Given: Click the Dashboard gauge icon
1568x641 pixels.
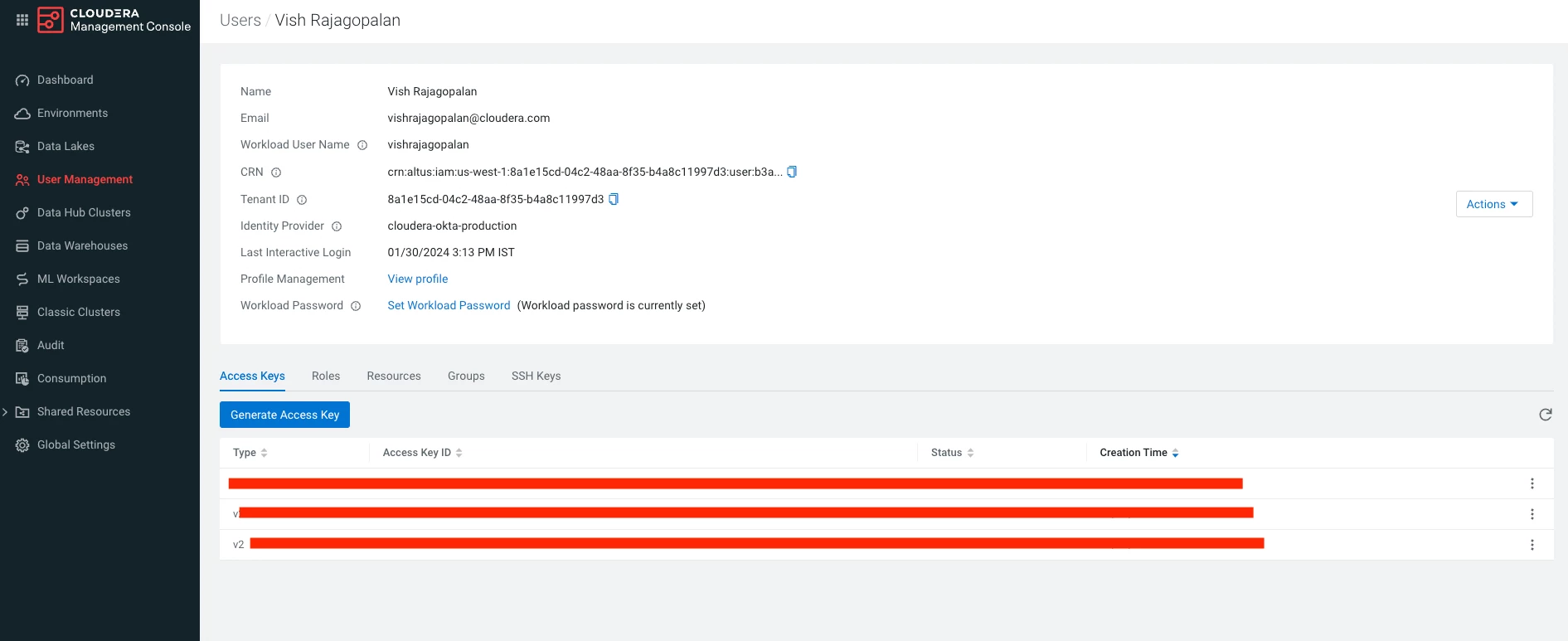Looking at the screenshot, I should point(22,80).
